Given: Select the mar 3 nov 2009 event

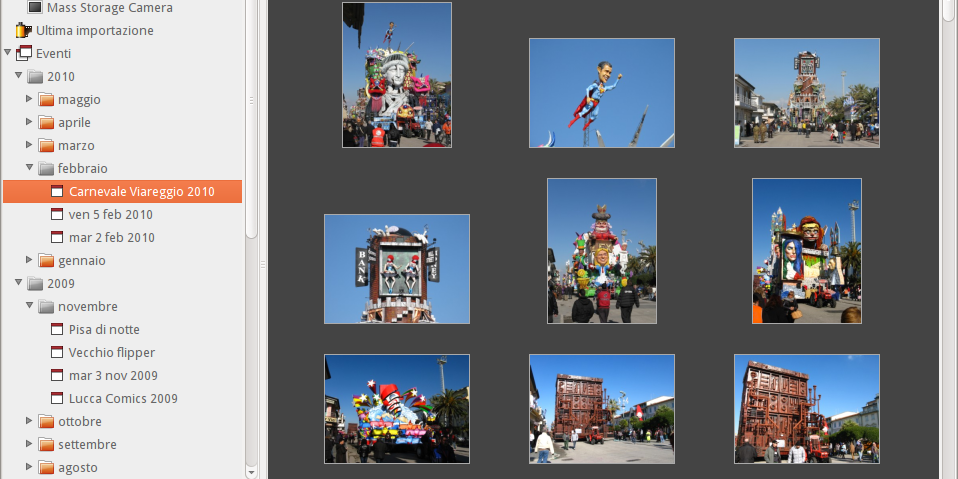Looking at the screenshot, I should (x=112, y=376).
